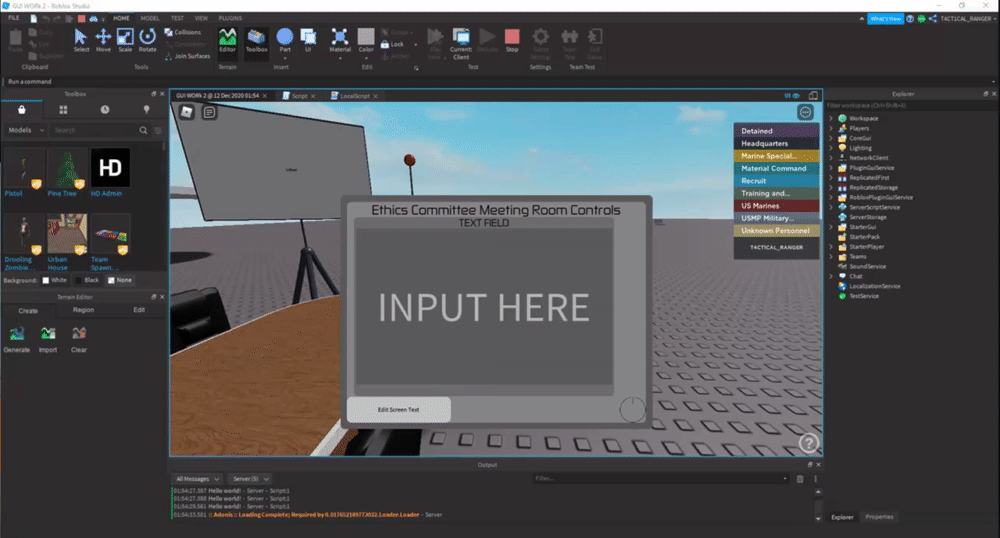
Task: Activate the Scale tool
Action: 125,40
